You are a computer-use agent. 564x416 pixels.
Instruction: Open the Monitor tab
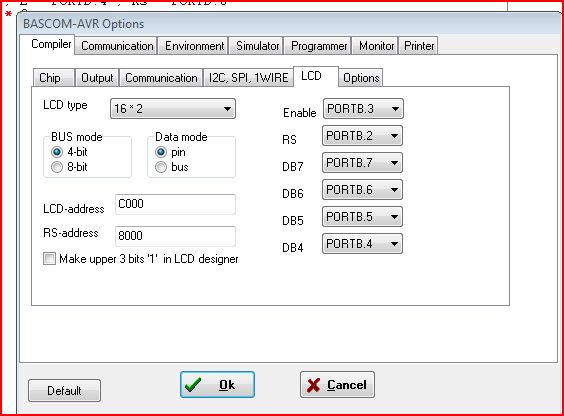[x=376, y=46]
